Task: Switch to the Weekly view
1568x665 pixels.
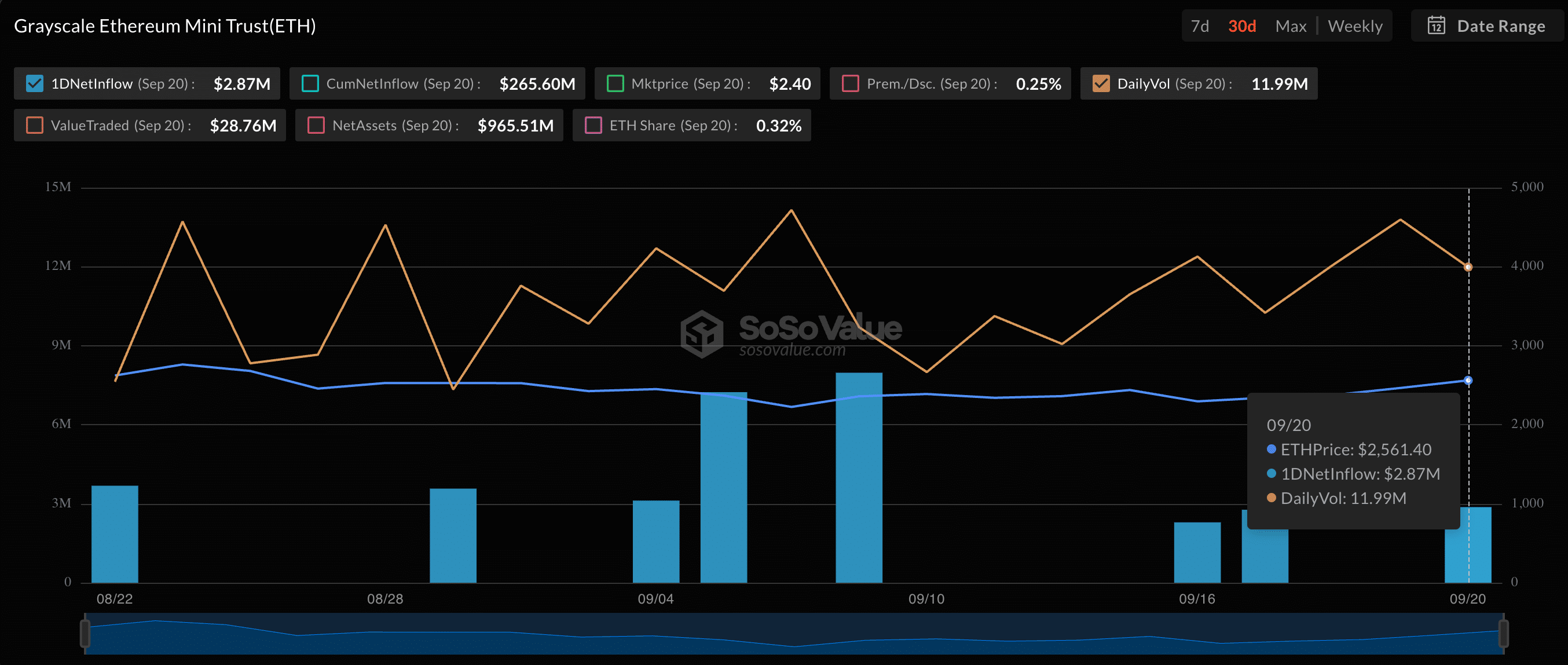Action: (1355, 26)
